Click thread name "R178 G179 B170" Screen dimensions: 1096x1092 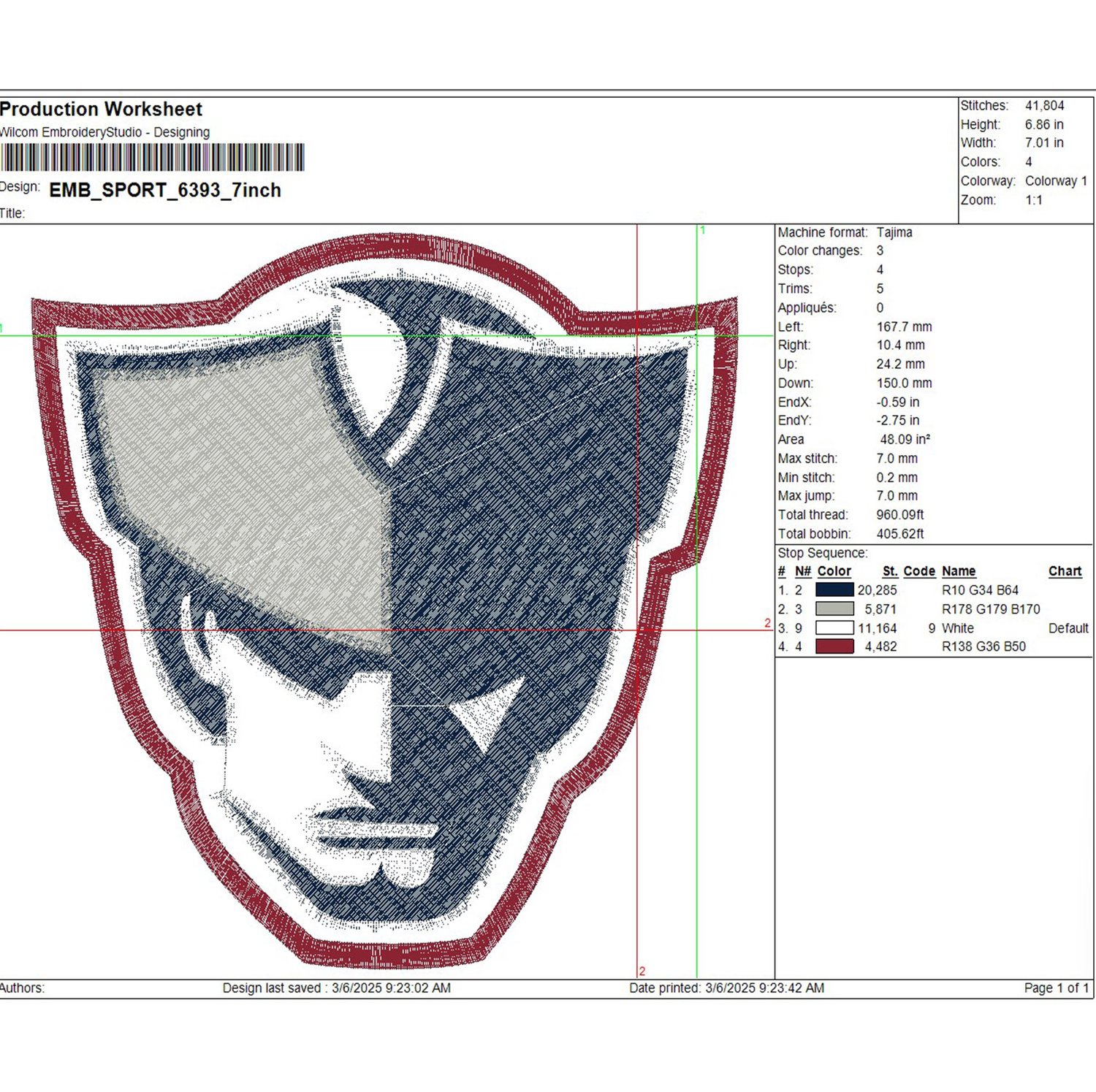click(x=991, y=609)
